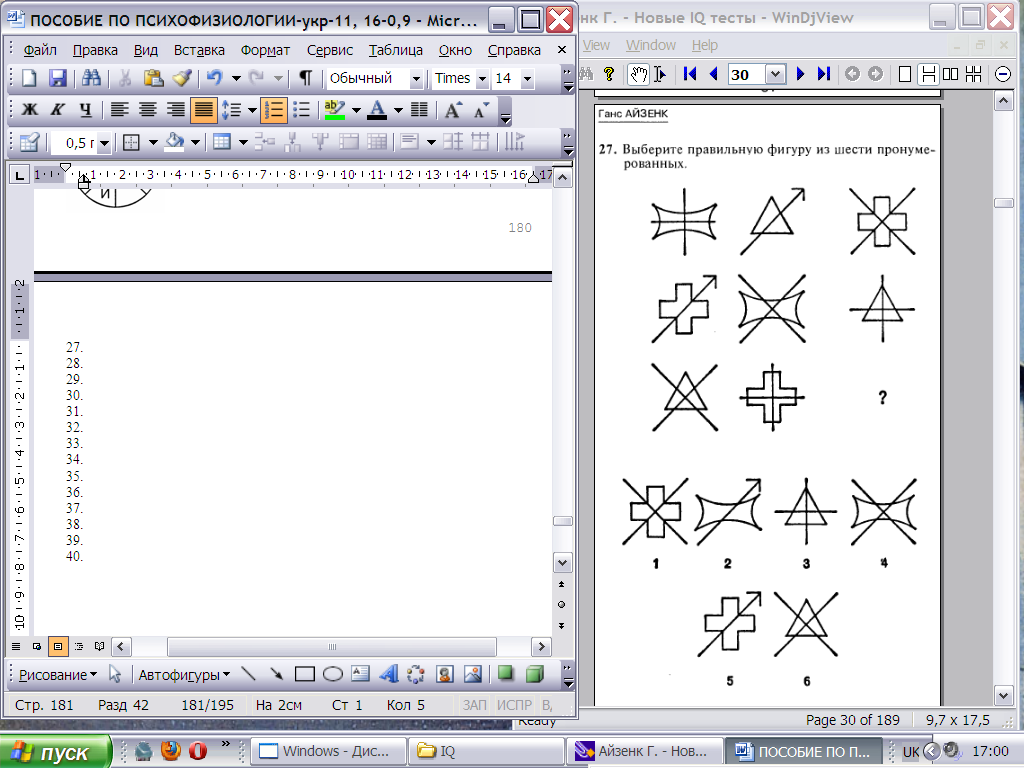Open the Таблица menu

(x=395, y=50)
